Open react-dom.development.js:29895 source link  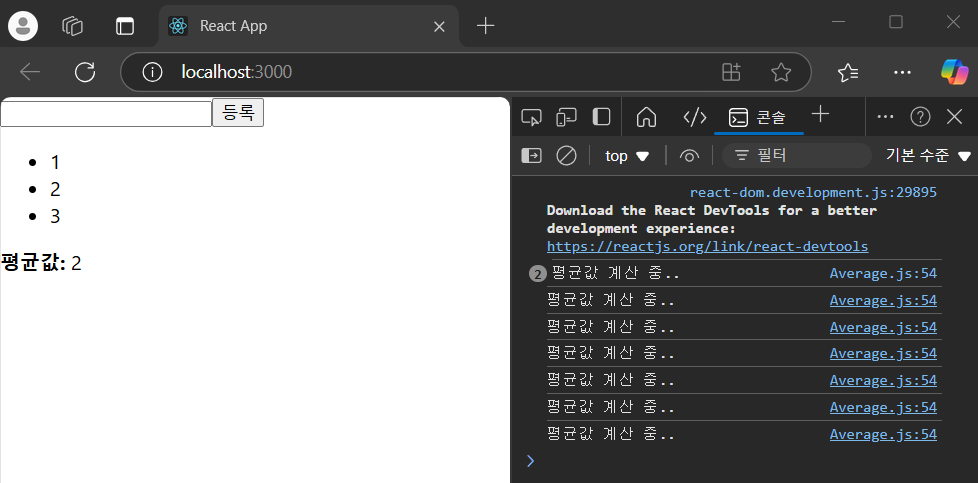coord(813,193)
